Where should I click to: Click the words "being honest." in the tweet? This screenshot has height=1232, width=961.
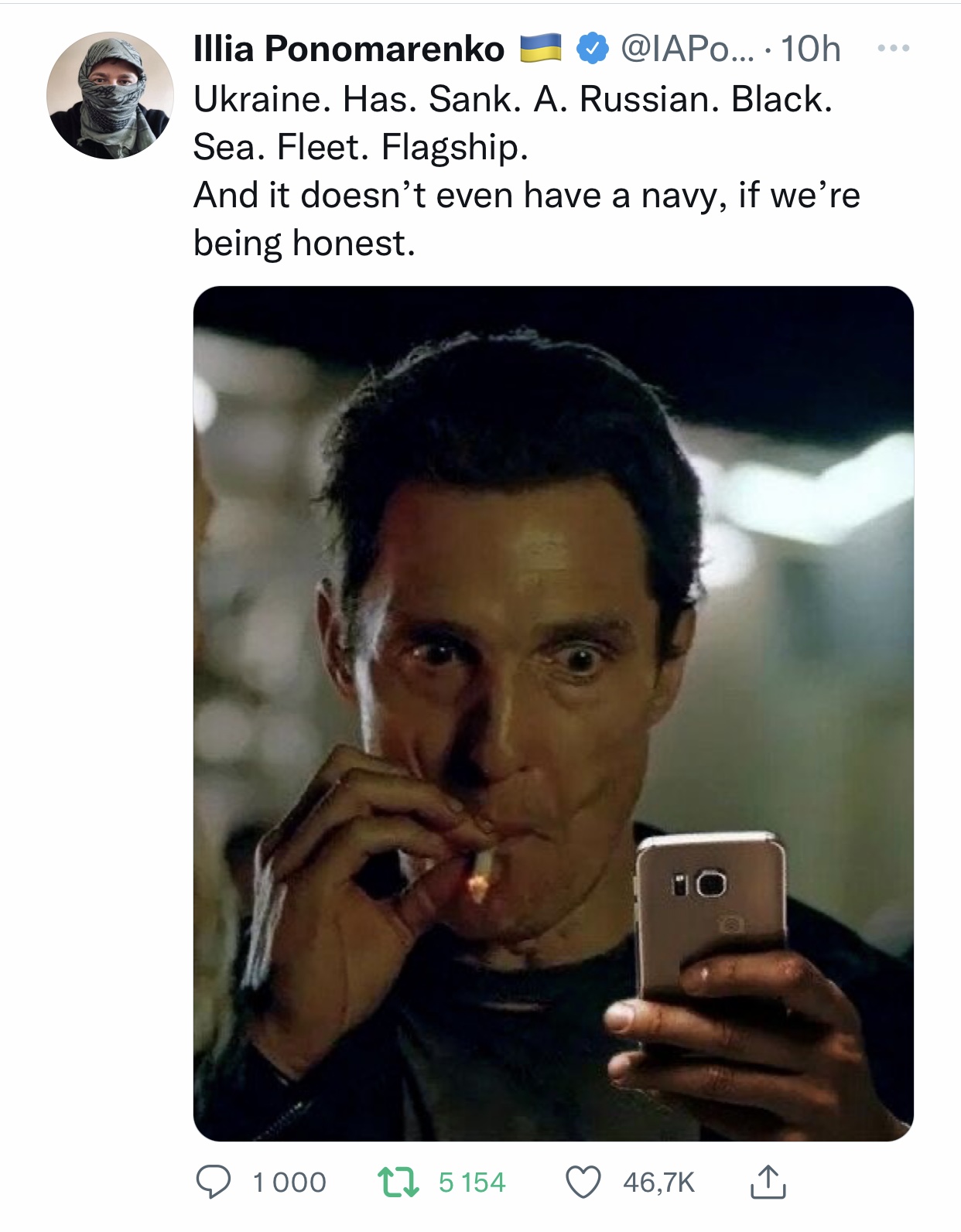tap(304, 243)
